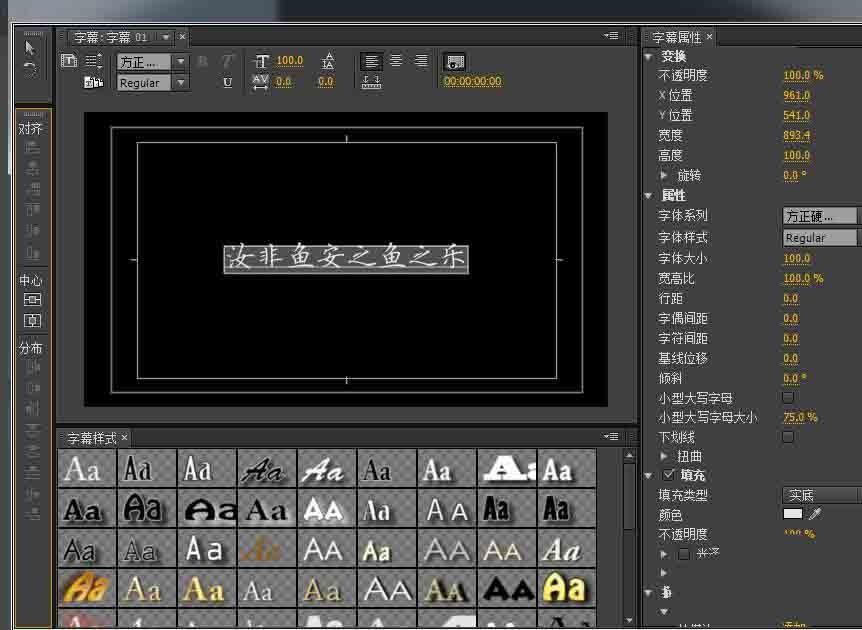
Task: Select the left text alignment icon
Action: tap(371, 61)
